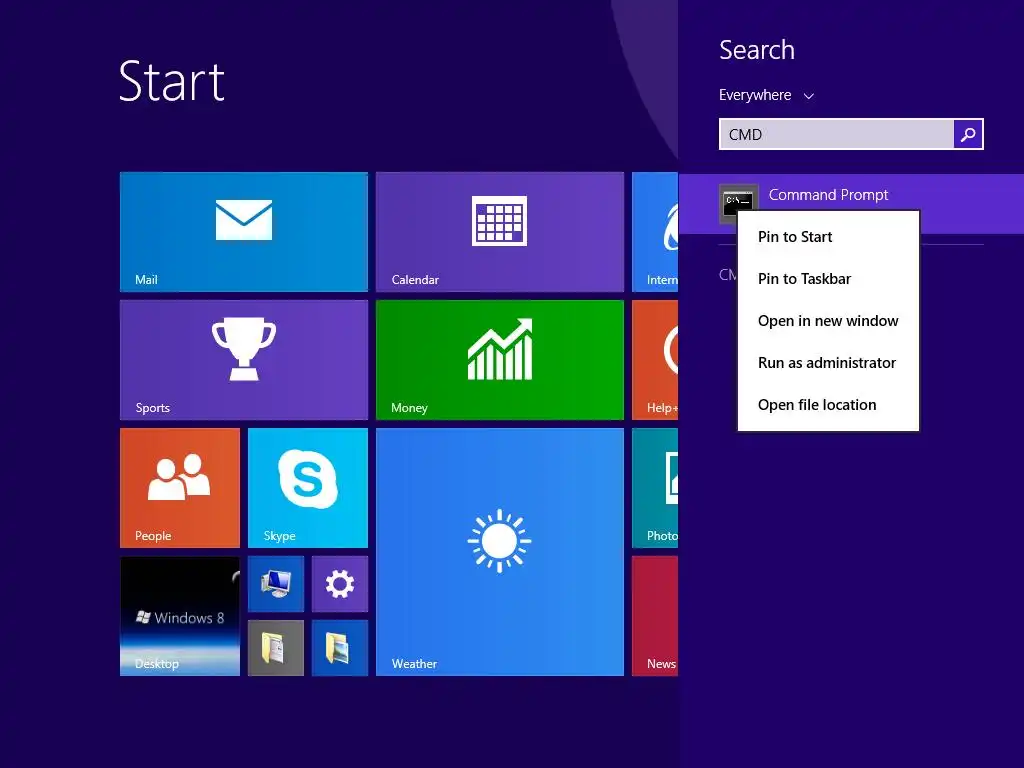The width and height of the screenshot is (1024, 768).
Task: Choose Open in new window
Action: (x=828, y=321)
